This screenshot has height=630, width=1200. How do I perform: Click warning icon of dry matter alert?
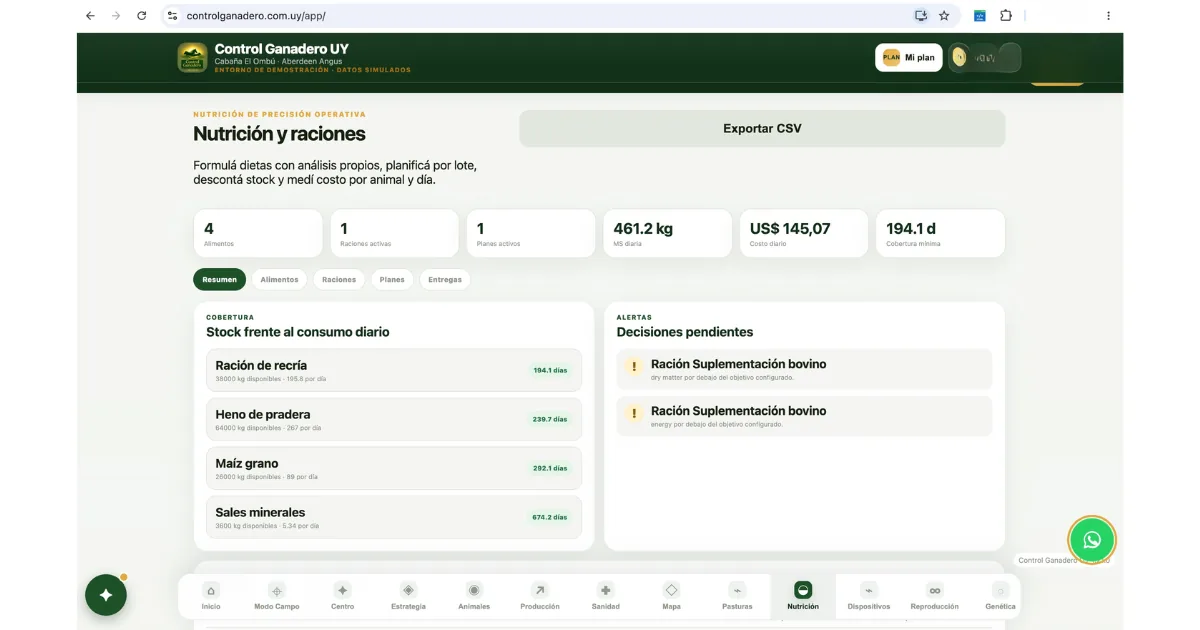point(634,367)
